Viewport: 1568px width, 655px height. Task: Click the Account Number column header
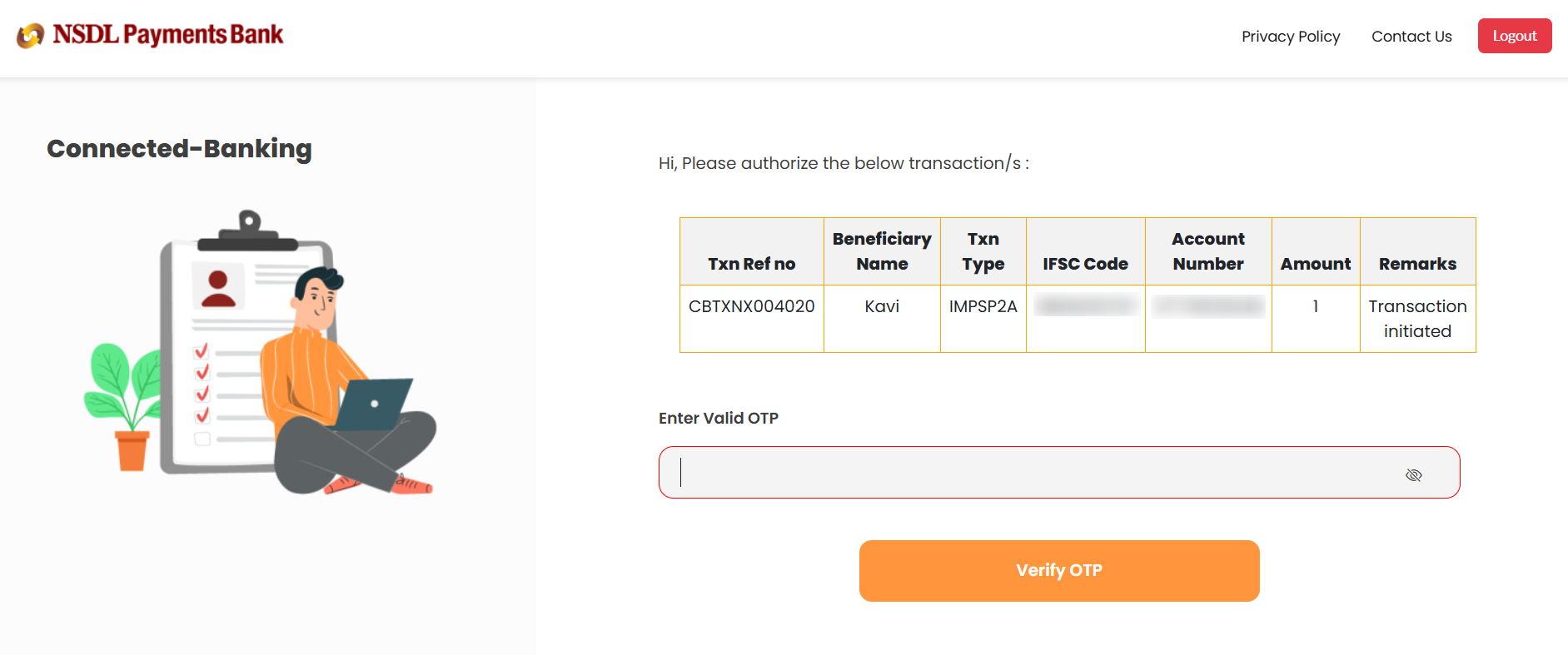[x=1207, y=251]
